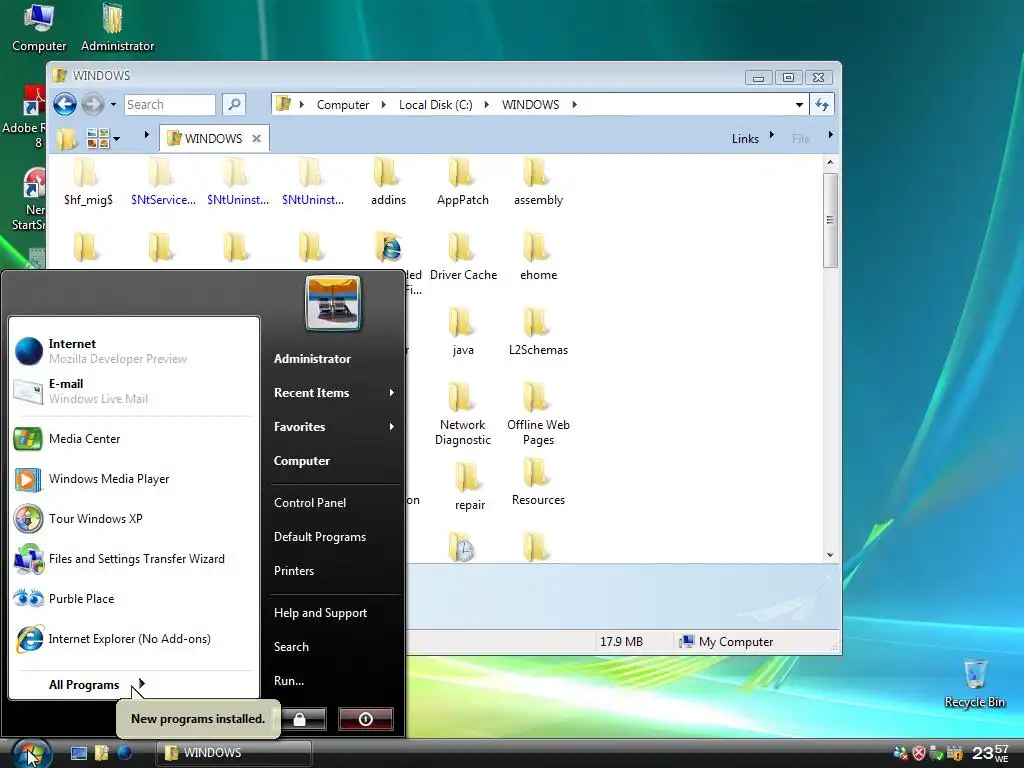Open the Start orb on the taskbar

(31, 753)
